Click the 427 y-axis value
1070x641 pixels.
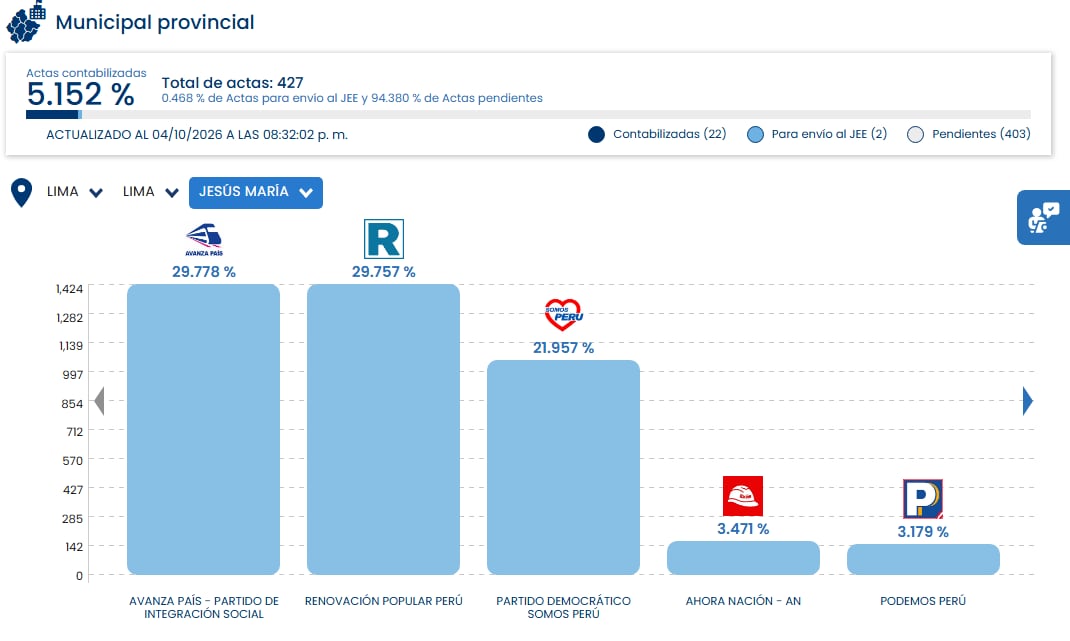(x=73, y=490)
